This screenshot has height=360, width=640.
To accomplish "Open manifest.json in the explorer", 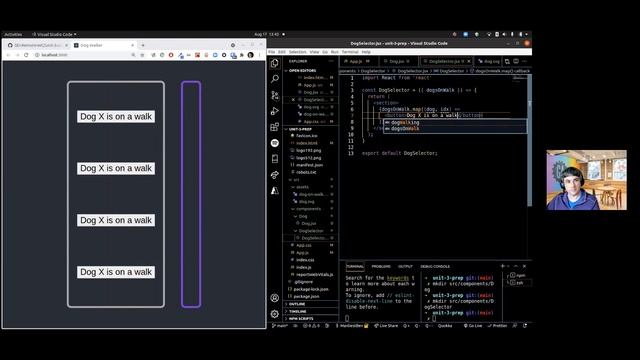I will coord(310,165).
